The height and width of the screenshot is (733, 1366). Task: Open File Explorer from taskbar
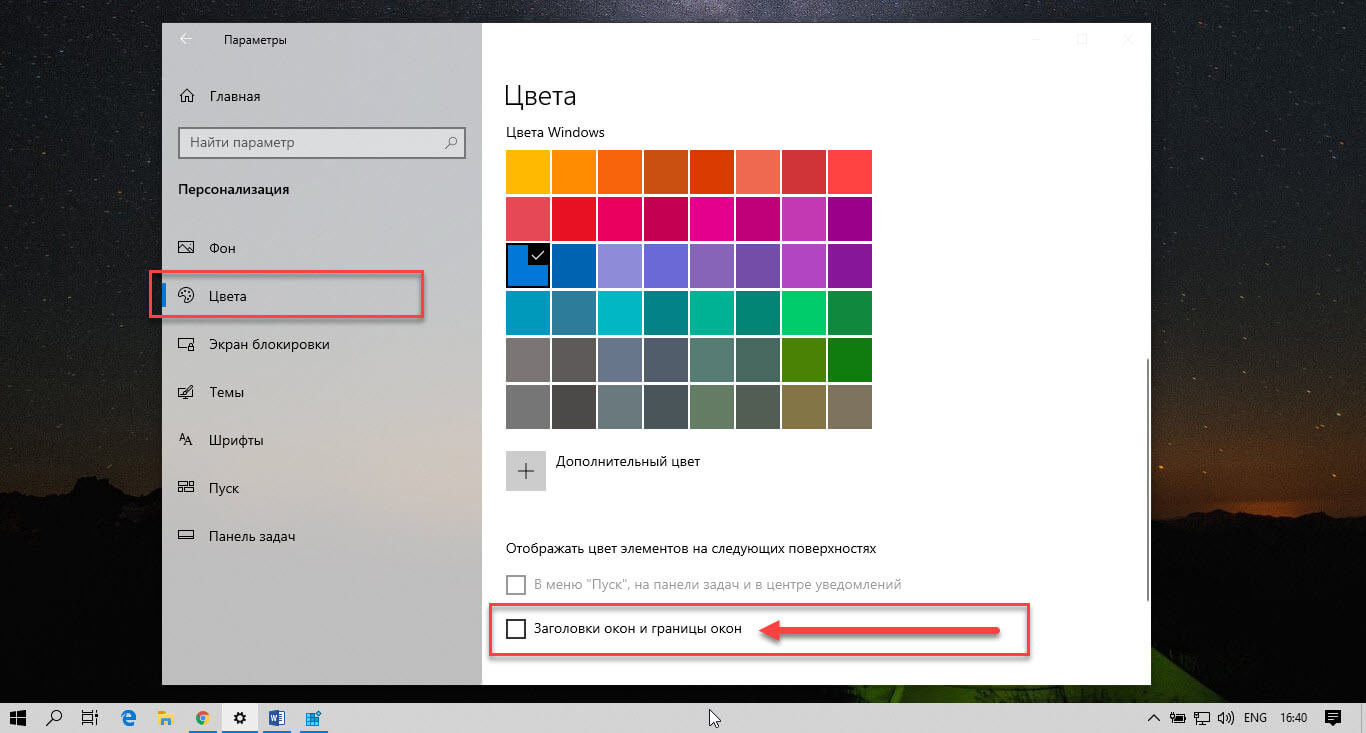[x=165, y=717]
